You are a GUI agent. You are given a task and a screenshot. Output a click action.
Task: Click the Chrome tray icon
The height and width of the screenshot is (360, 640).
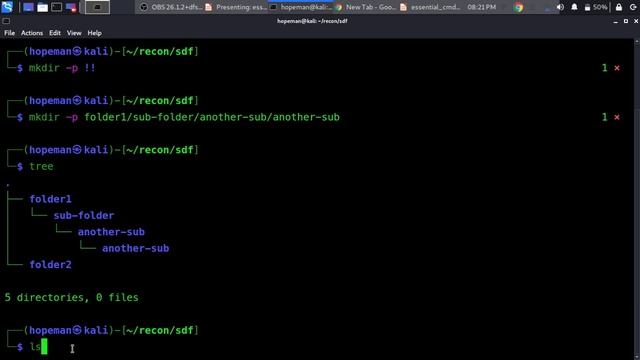coord(519,7)
